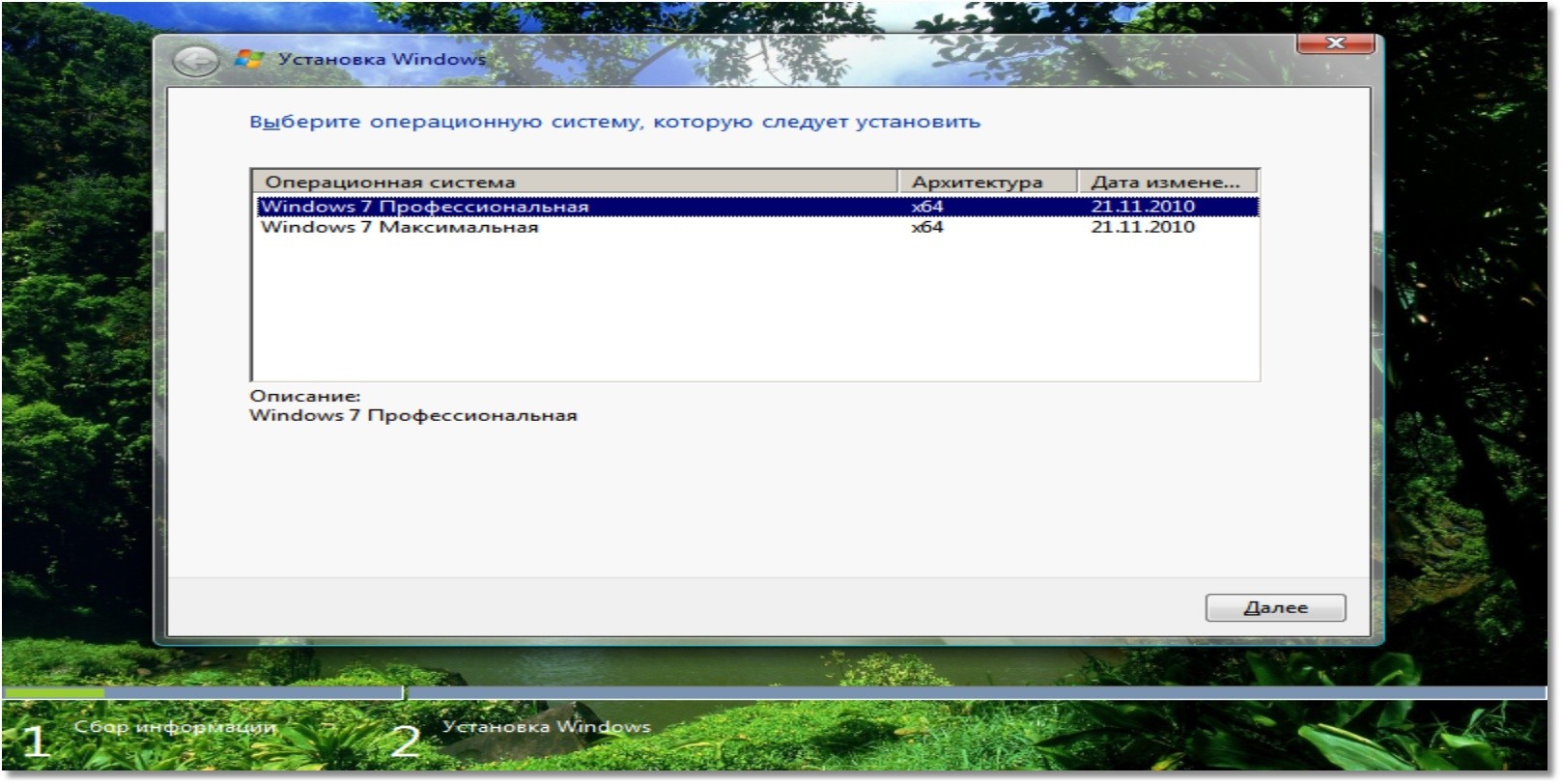Click description text Windows 7 Профессиональная
The image size is (1561, 784).
412,415
